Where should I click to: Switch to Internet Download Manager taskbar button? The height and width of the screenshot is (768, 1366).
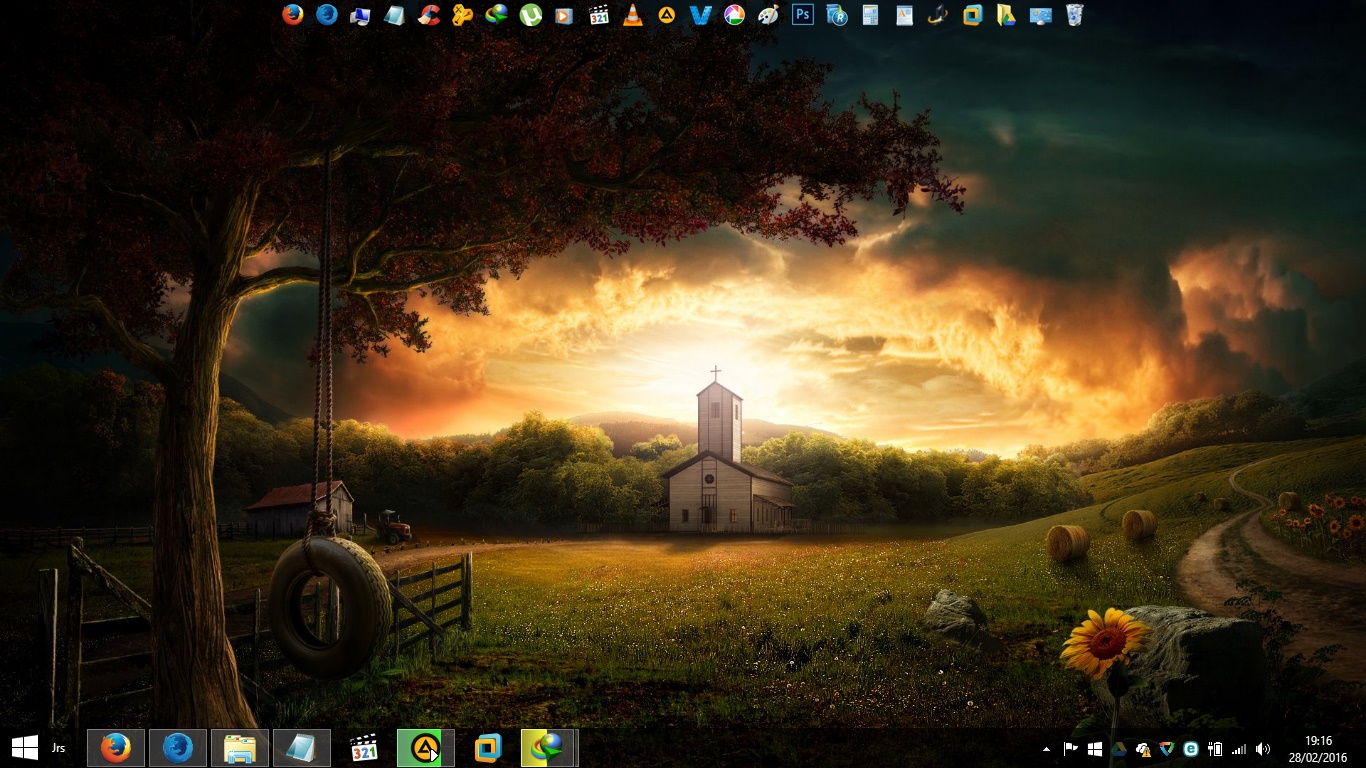pyautogui.click(x=548, y=748)
